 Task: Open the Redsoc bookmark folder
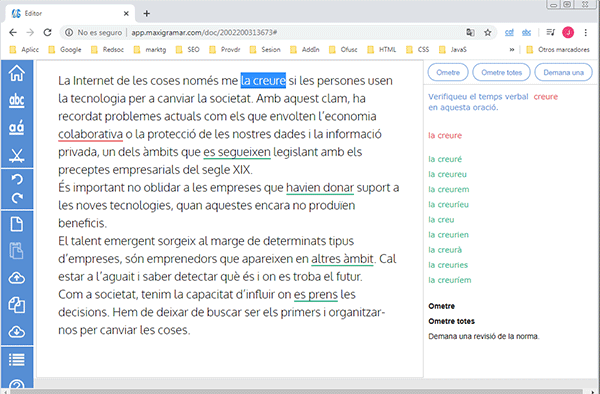point(108,49)
